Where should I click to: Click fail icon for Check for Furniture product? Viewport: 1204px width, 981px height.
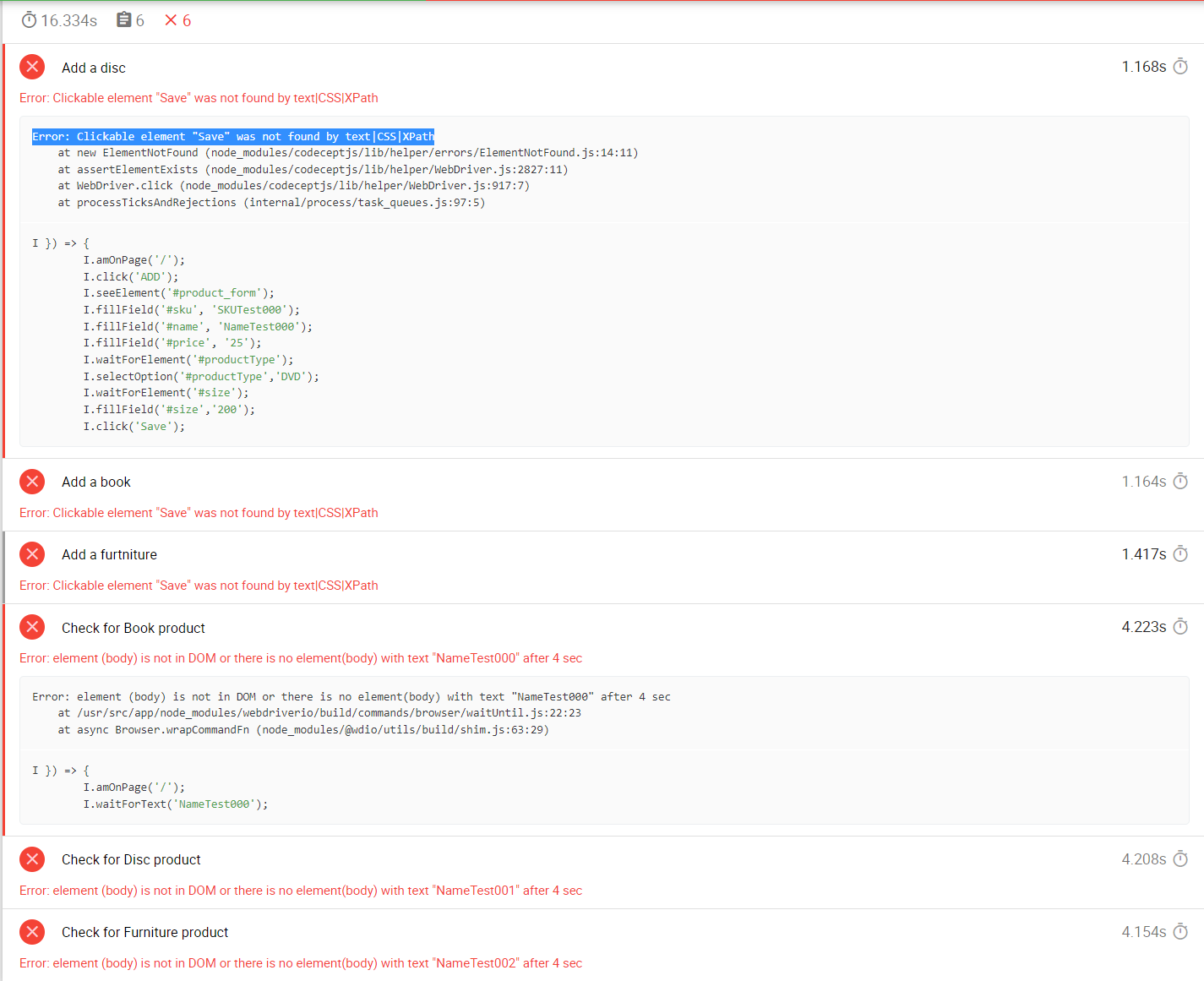[x=32, y=932]
